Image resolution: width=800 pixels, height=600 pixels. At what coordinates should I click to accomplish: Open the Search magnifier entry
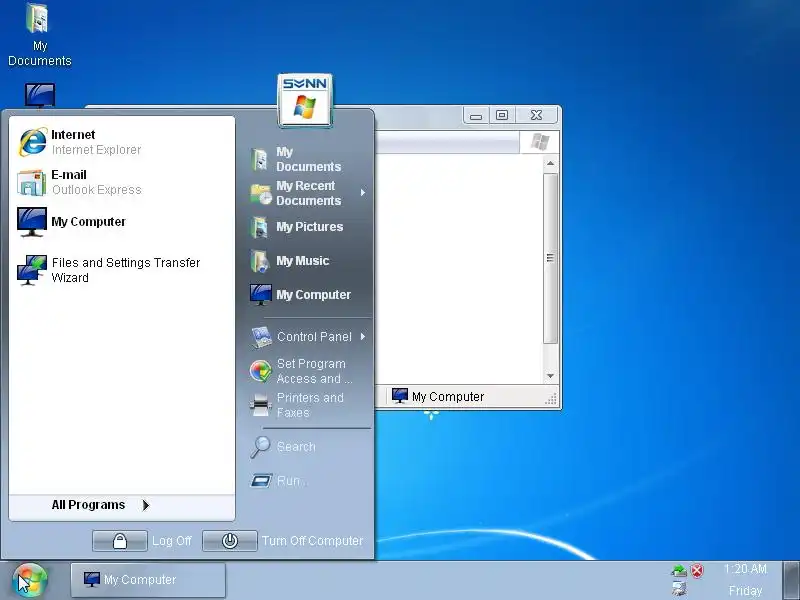(308, 447)
